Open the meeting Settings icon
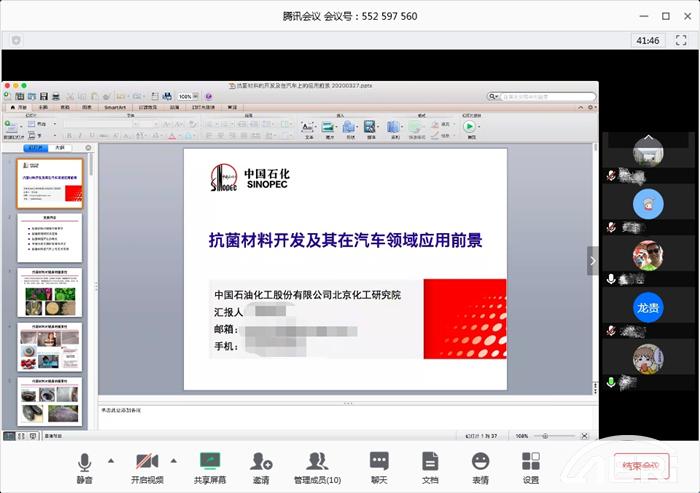 tap(531, 466)
